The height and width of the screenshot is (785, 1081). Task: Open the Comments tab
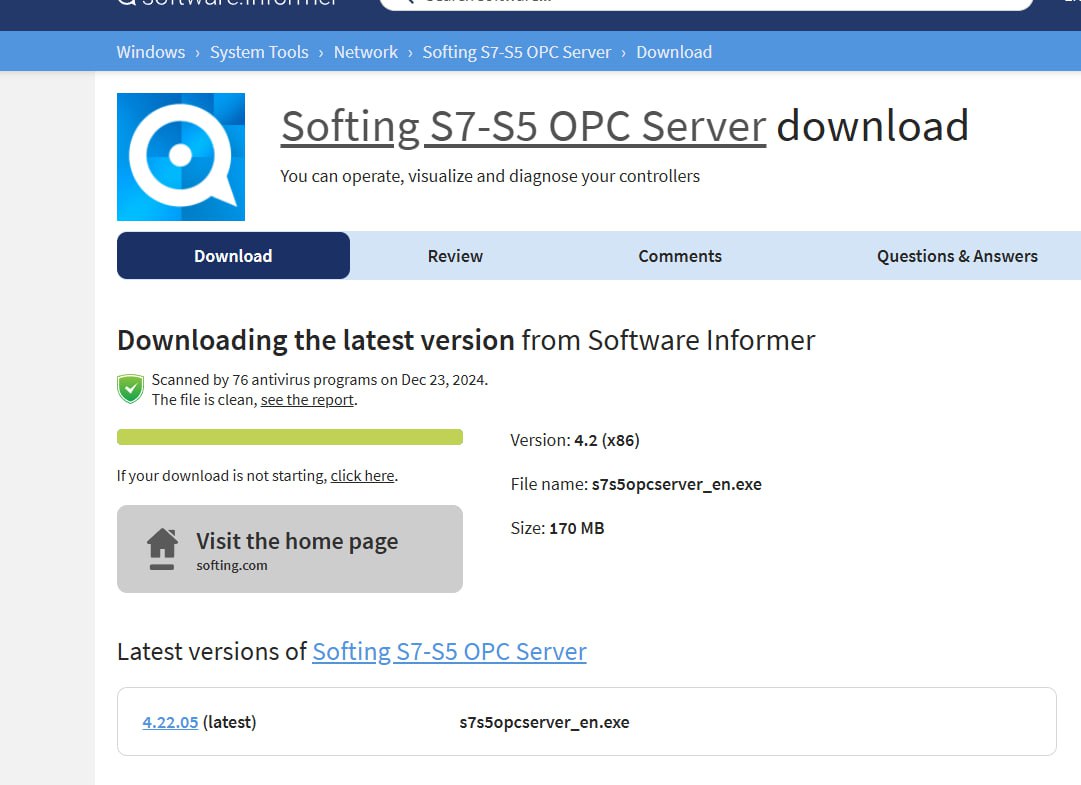pos(680,256)
